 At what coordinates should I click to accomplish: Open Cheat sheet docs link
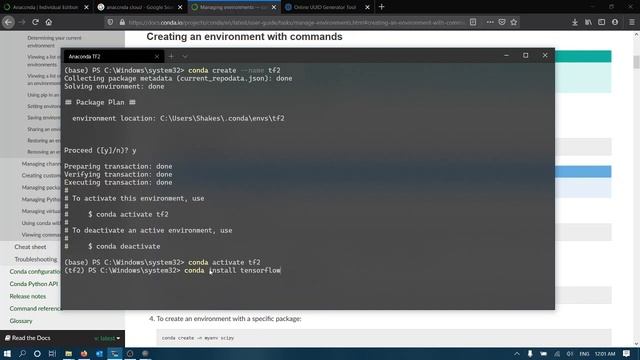[30, 247]
